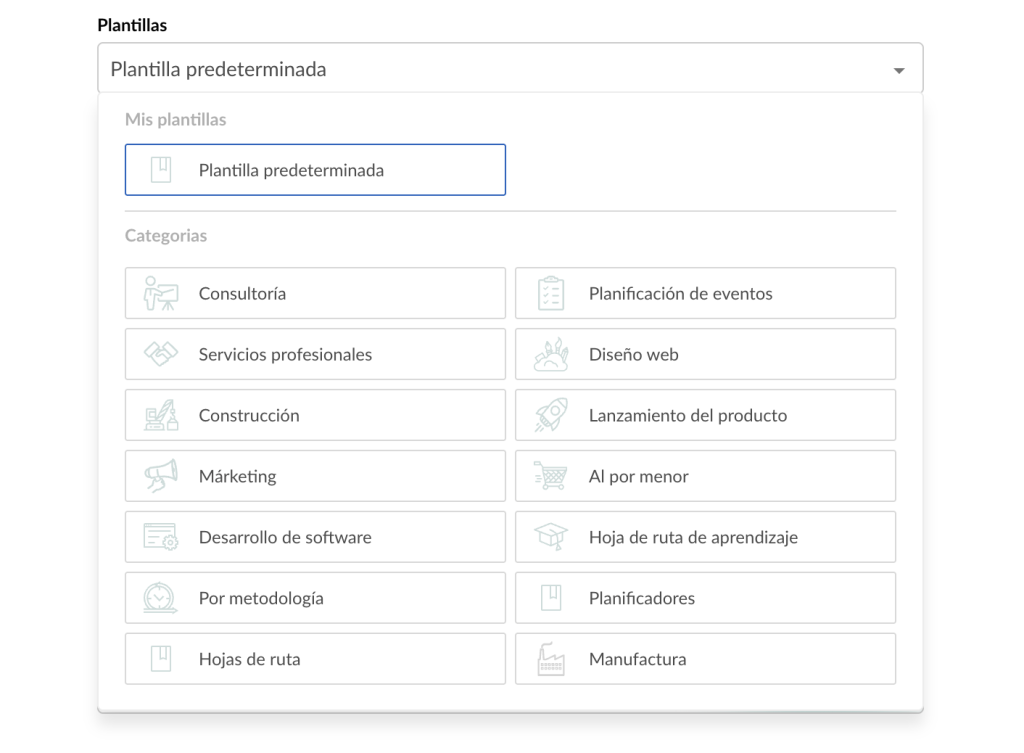Click the graduation cap icon for aprendizaje
This screenshot has height=753, width=1024.
coord(551,537)
